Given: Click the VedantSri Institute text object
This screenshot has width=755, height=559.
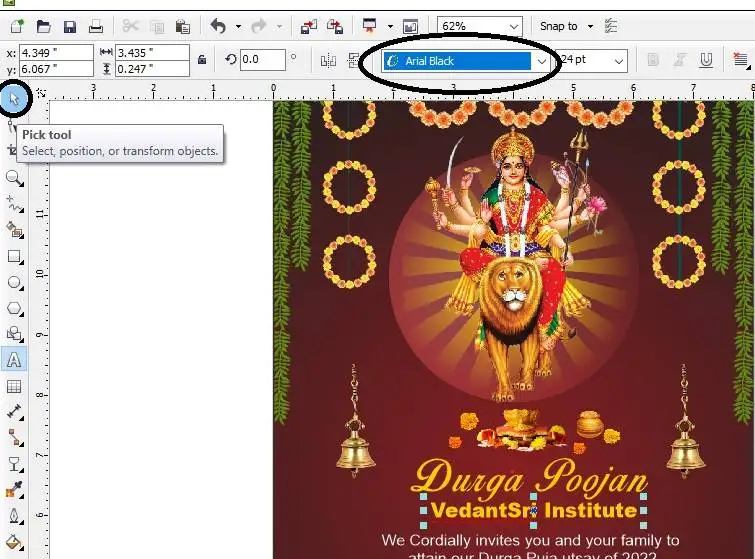Looking at the screenshot, I should (534, 510).
